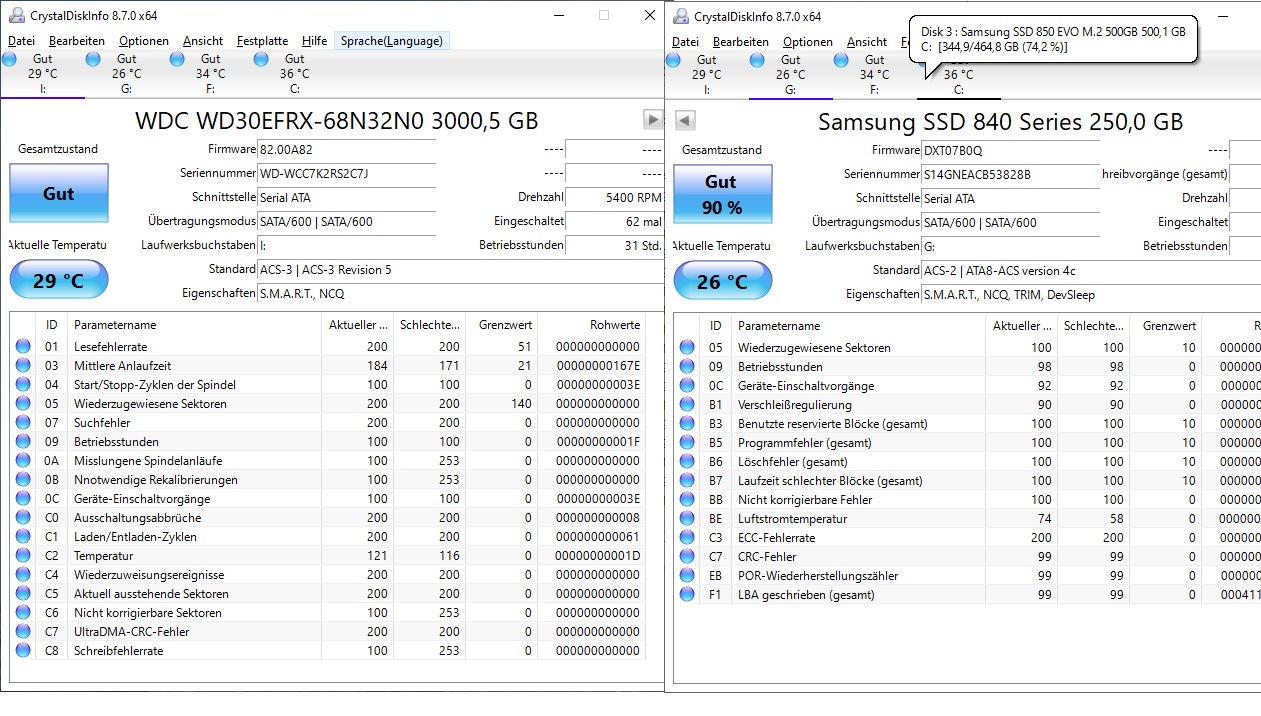Open the Optionen menu in left window
Screen dimensions: 1261x716
click(144, 41)
